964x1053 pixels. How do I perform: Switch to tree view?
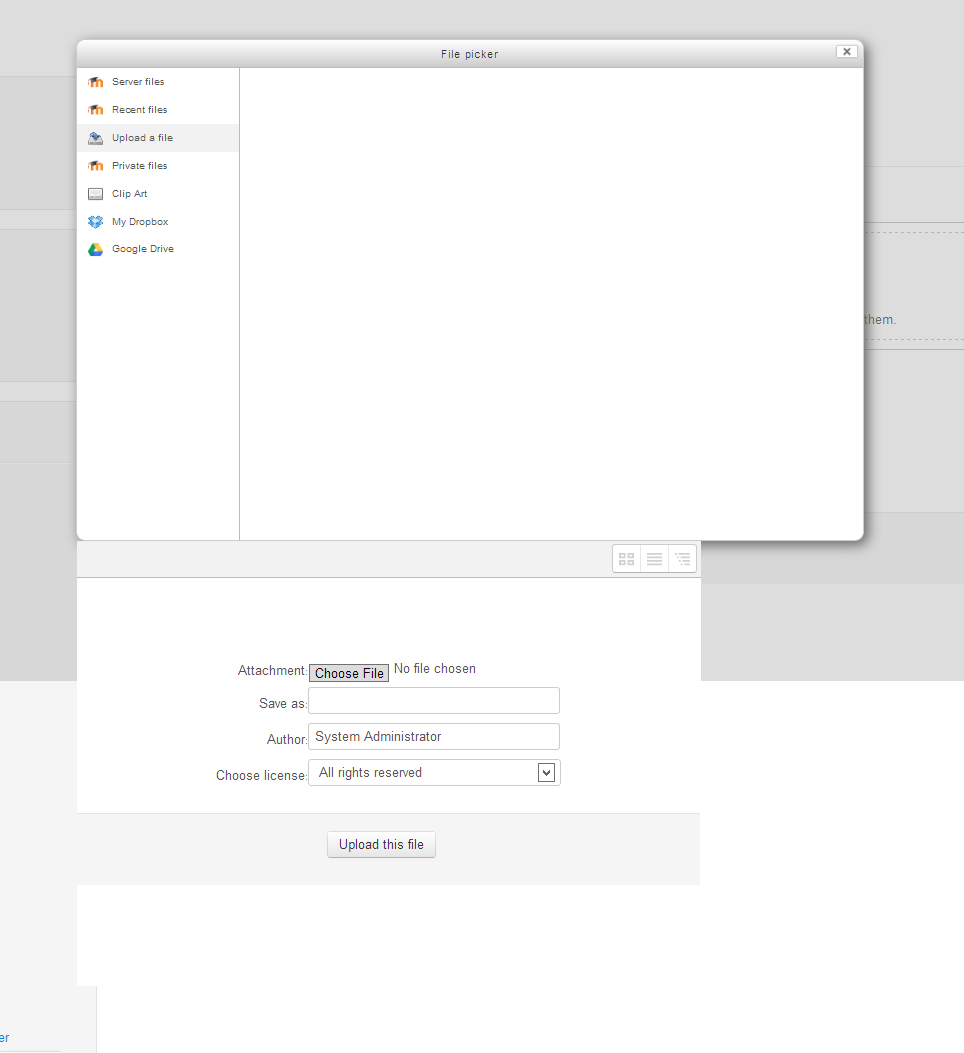pos(683,559)
